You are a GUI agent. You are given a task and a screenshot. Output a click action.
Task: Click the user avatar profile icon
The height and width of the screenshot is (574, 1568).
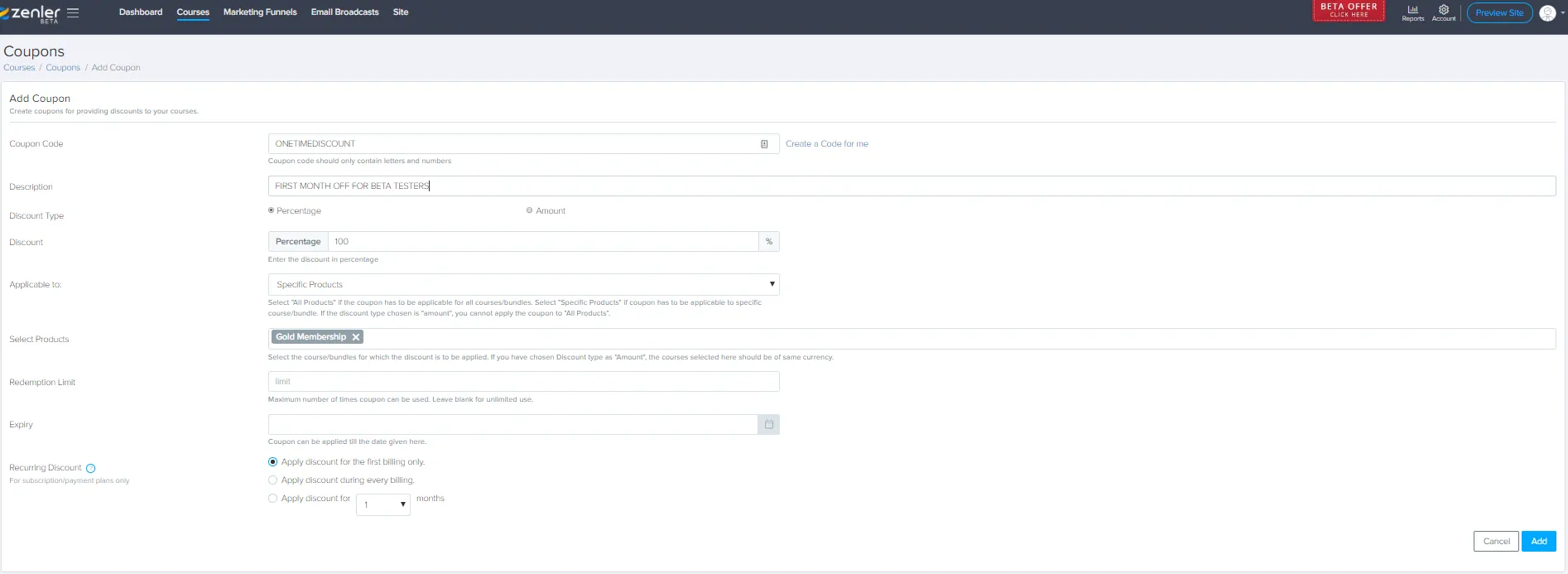(x=1546, y=13)
